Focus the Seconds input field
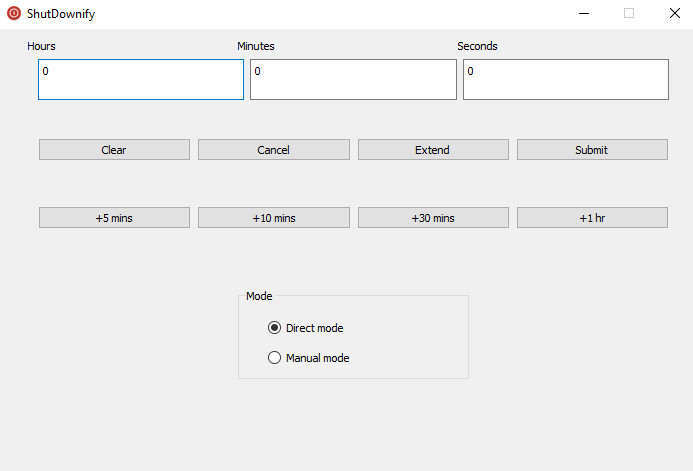The image size is (693, 471). 566,80
